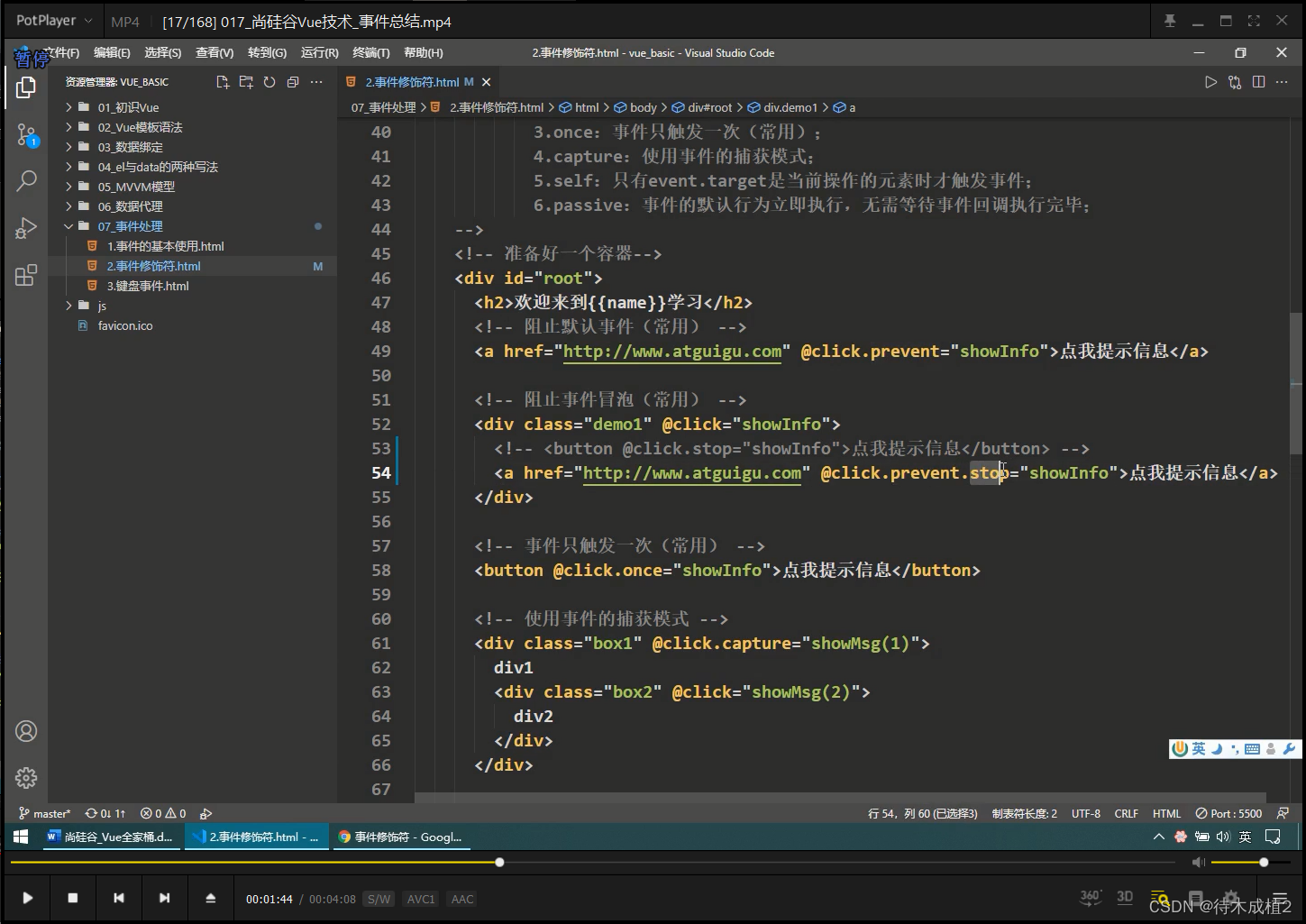Open the 终端(T) menu
Viewport: 1306px width, 924px height.
[371, 52]
